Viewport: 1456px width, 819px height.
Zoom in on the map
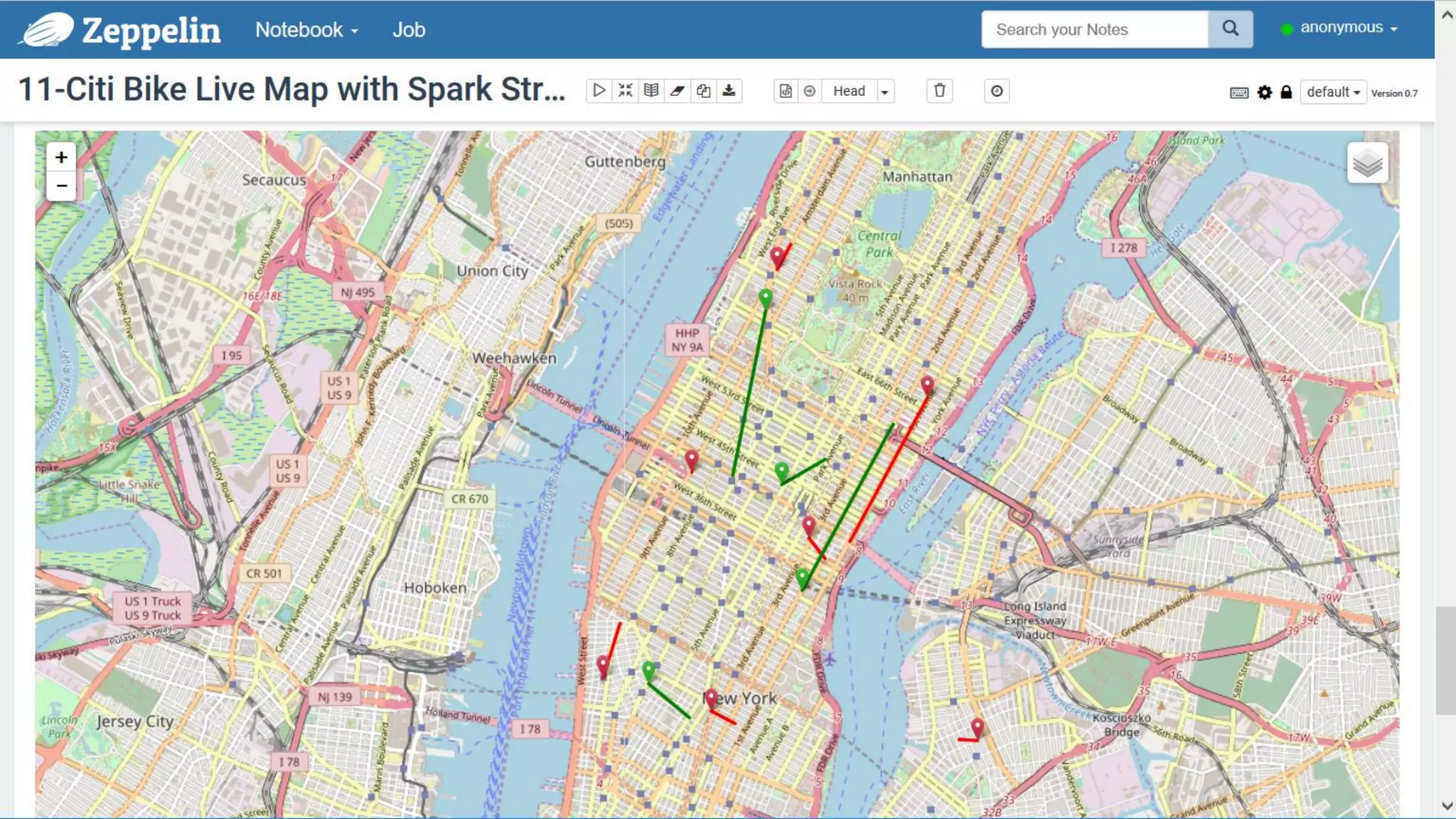point(62,157)
